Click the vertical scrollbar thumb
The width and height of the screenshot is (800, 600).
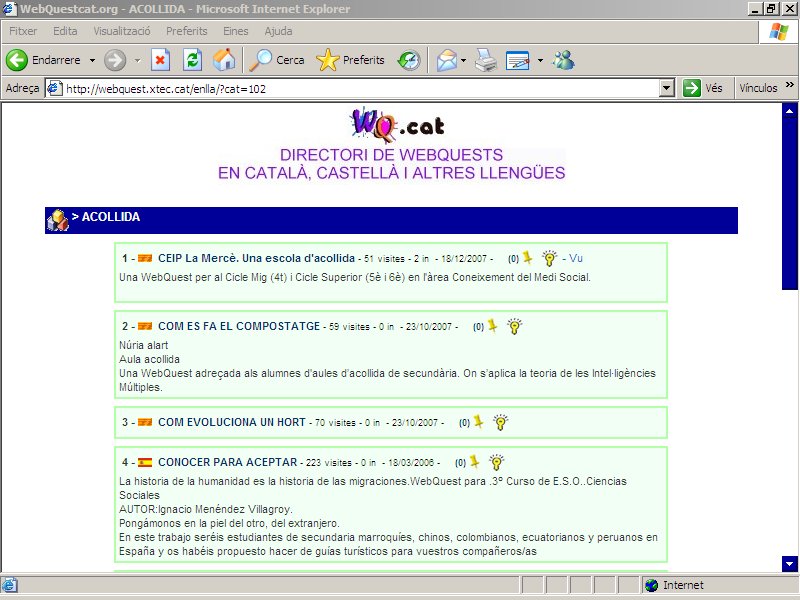[789, 206]
